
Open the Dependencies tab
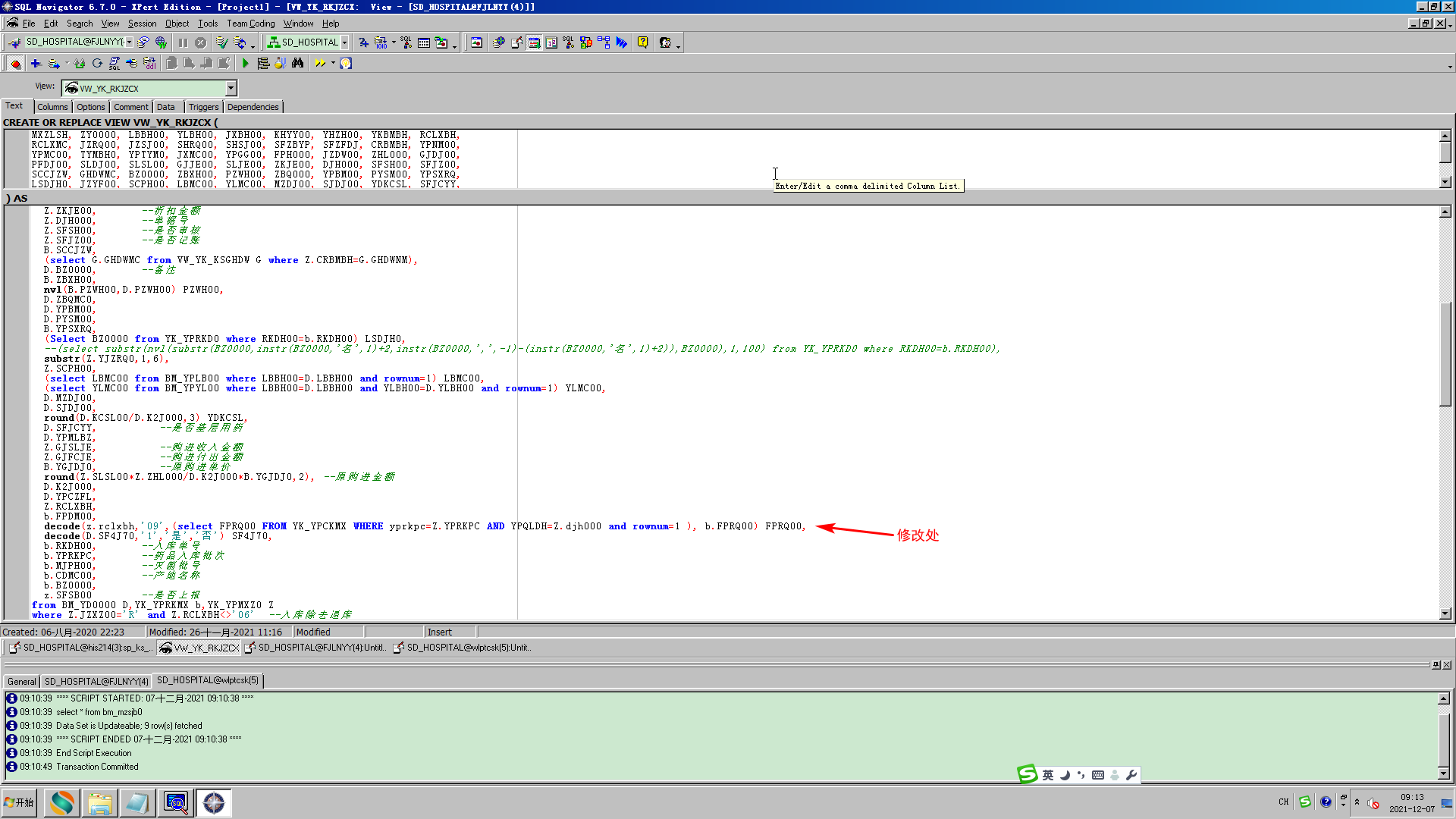(253, 107)
